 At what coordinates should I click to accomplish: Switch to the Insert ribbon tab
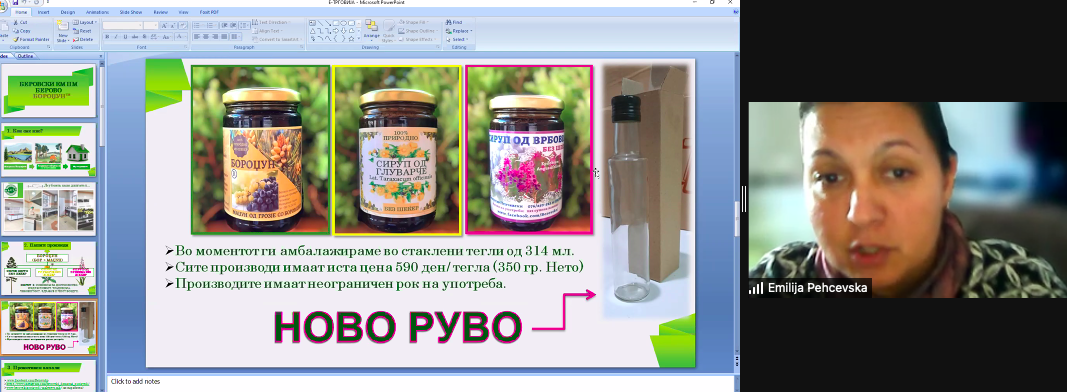[x=44, y=12]
